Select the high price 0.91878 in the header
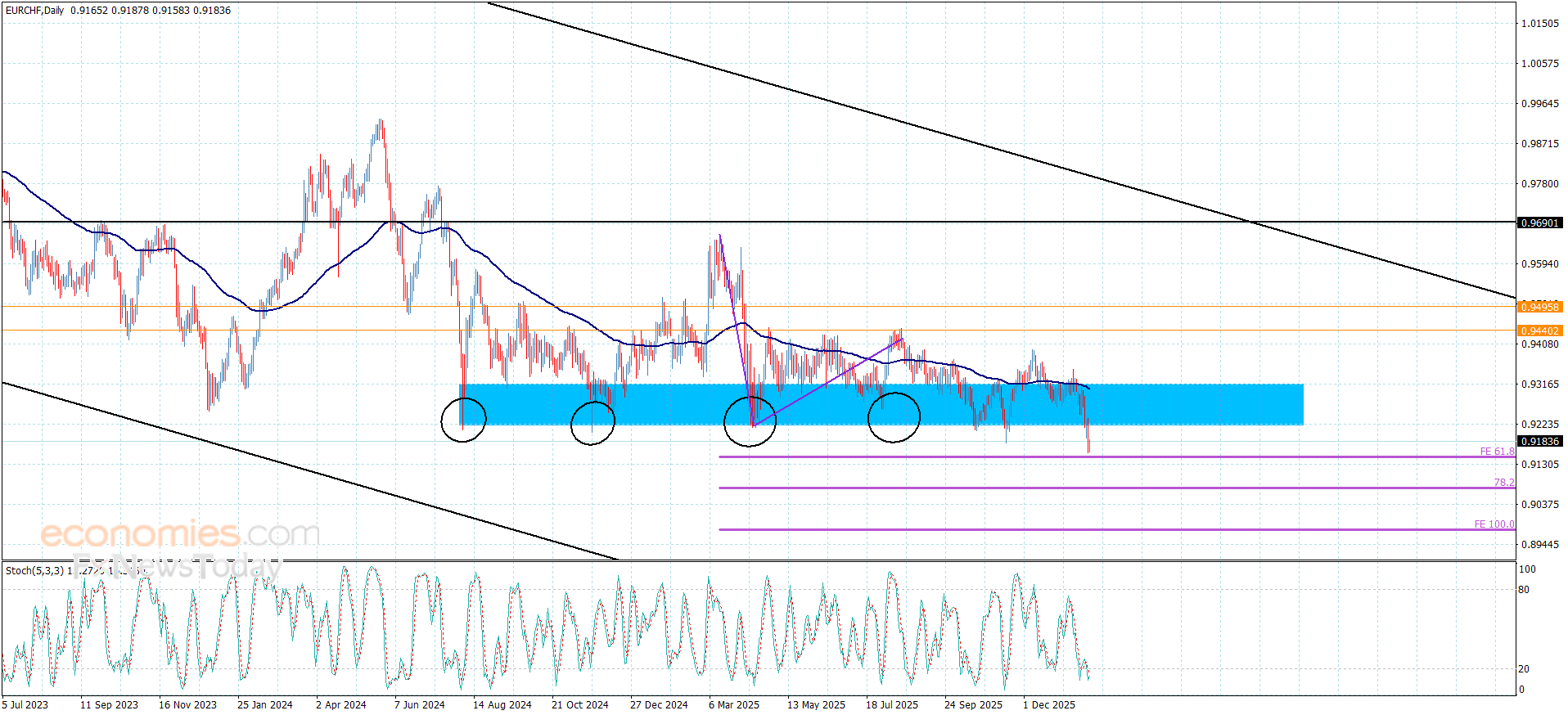The image size is (1568, 715). pos(130,11)
